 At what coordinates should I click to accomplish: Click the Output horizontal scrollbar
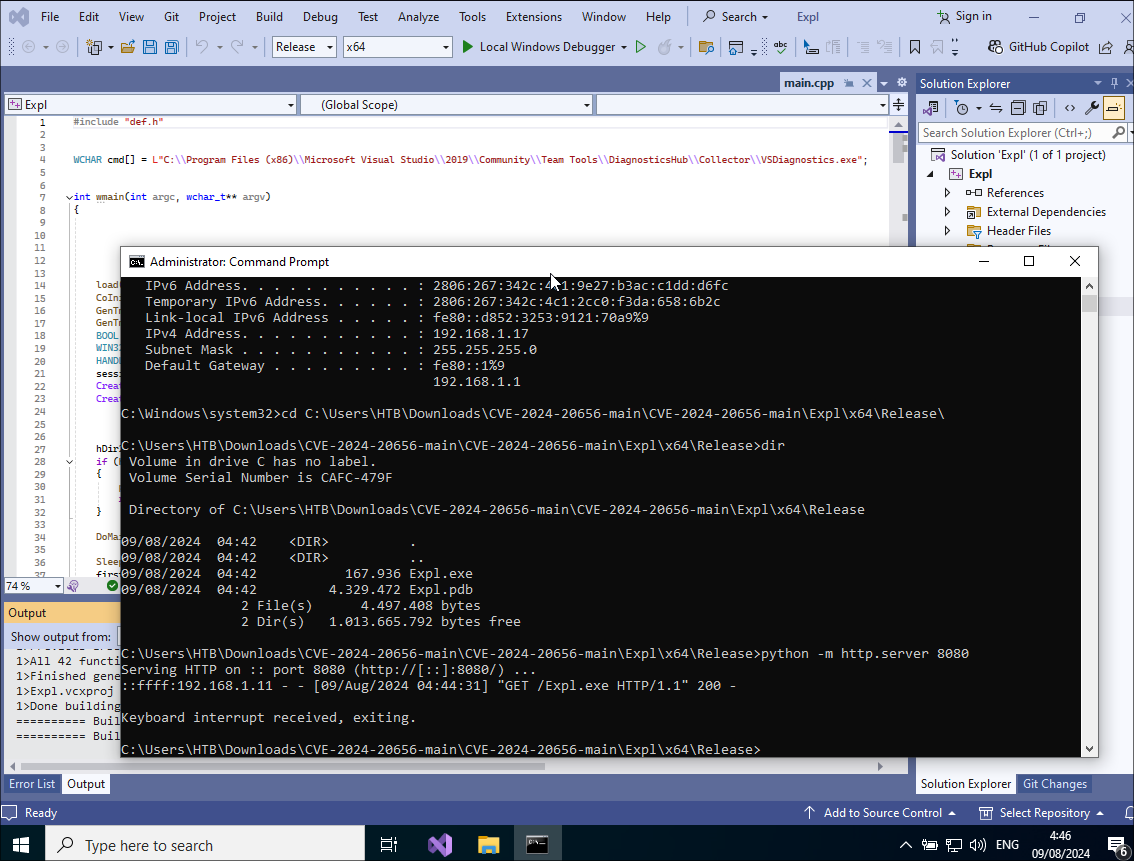coord(282,766)
